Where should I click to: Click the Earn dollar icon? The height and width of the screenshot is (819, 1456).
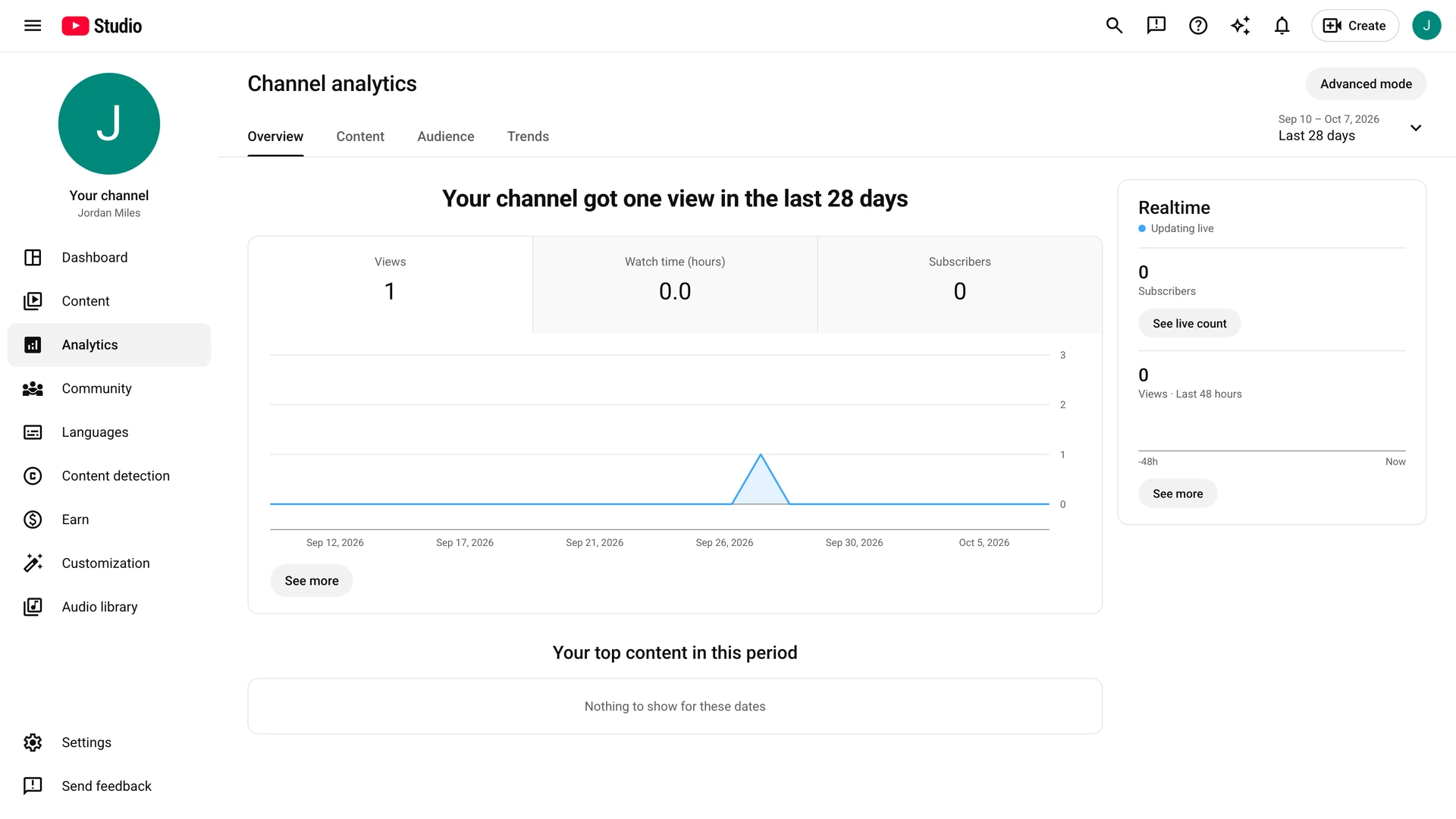coord(33,519)
